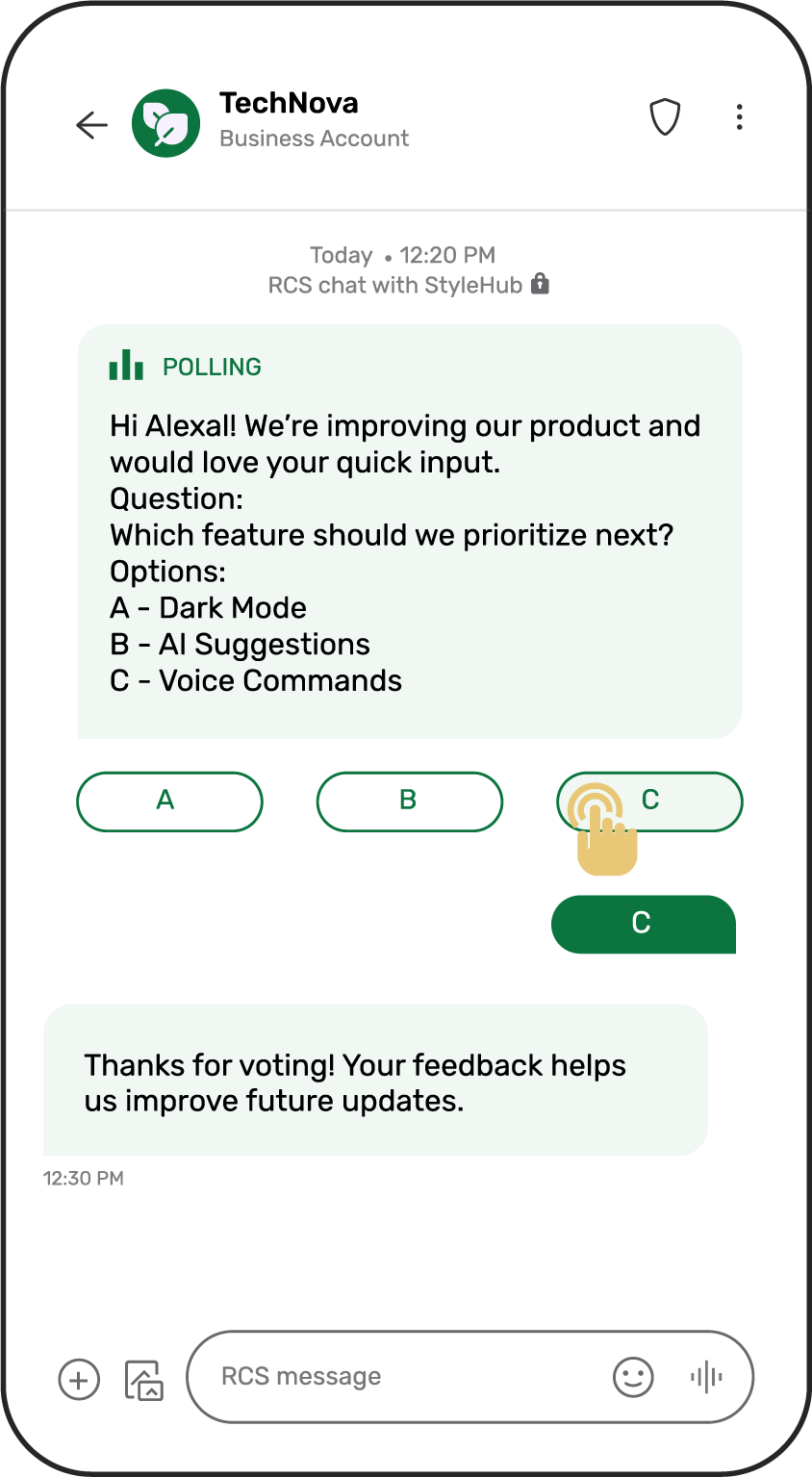Click the lock icon beside StyleHub

(x=541, y=284)
